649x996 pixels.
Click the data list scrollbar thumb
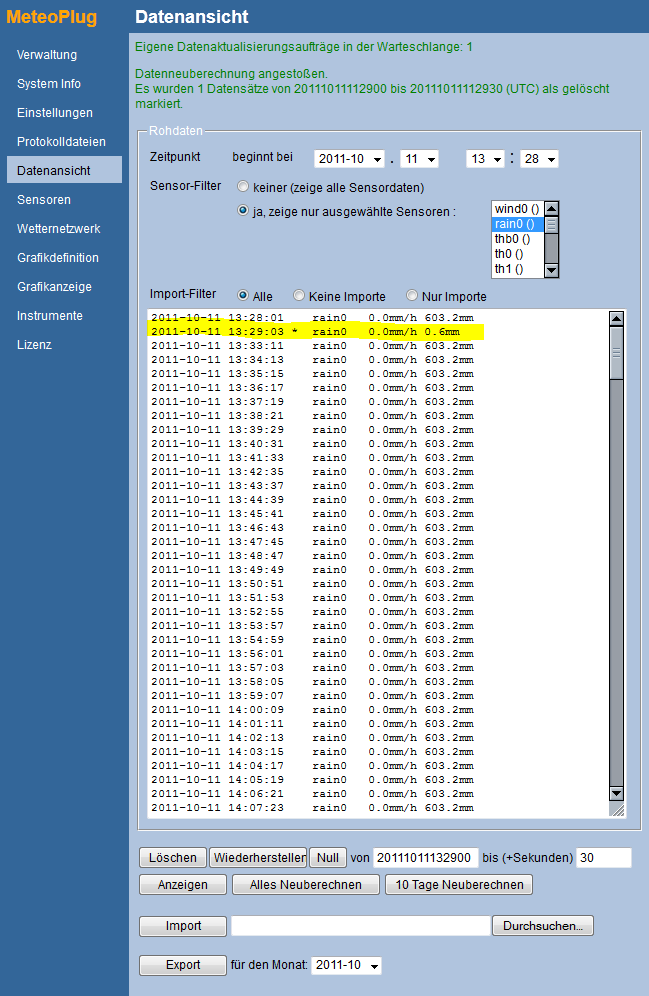(616, 352)
